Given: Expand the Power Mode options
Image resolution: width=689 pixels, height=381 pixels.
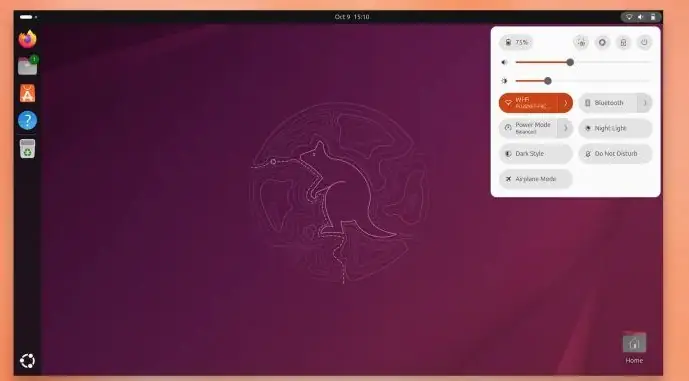Looking at the screenshot, I should [566, 128].
